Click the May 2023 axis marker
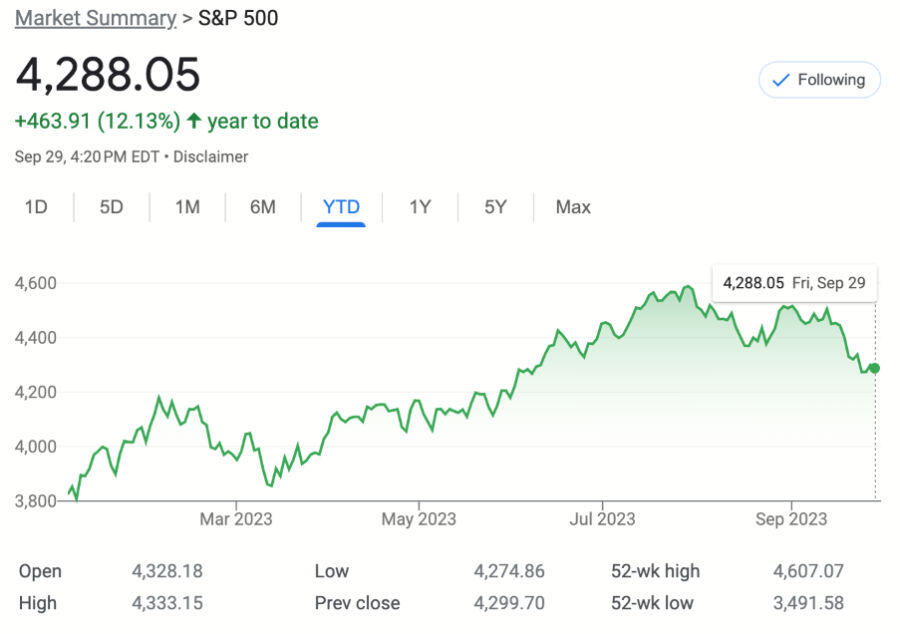This screenshot has height=634, width=900. point(418,519)
